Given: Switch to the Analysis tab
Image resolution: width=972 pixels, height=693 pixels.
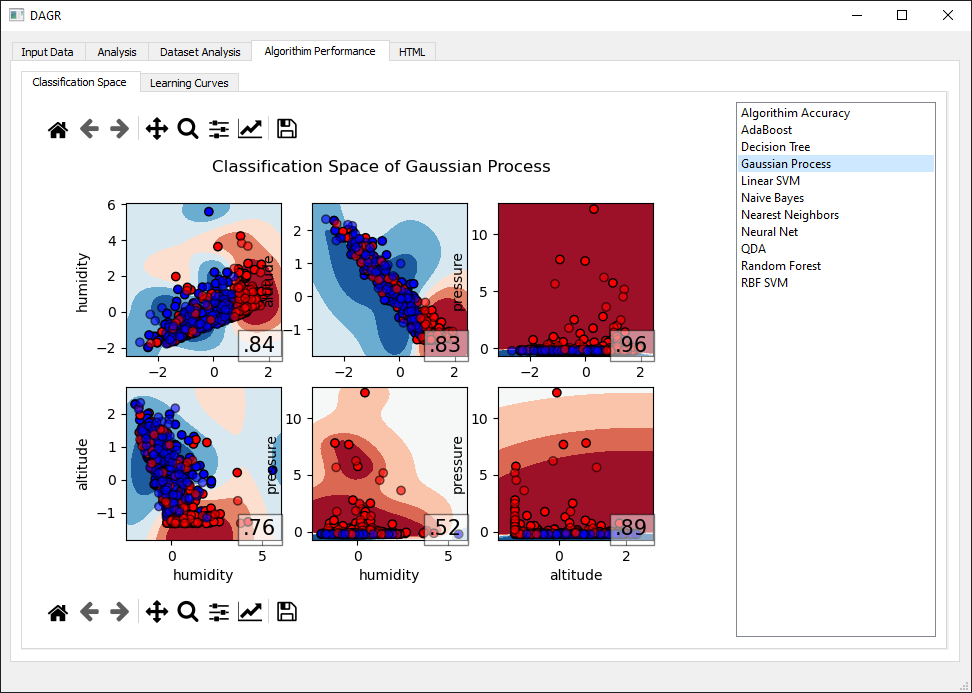Looking at the screenshot, I should point(117,52).
